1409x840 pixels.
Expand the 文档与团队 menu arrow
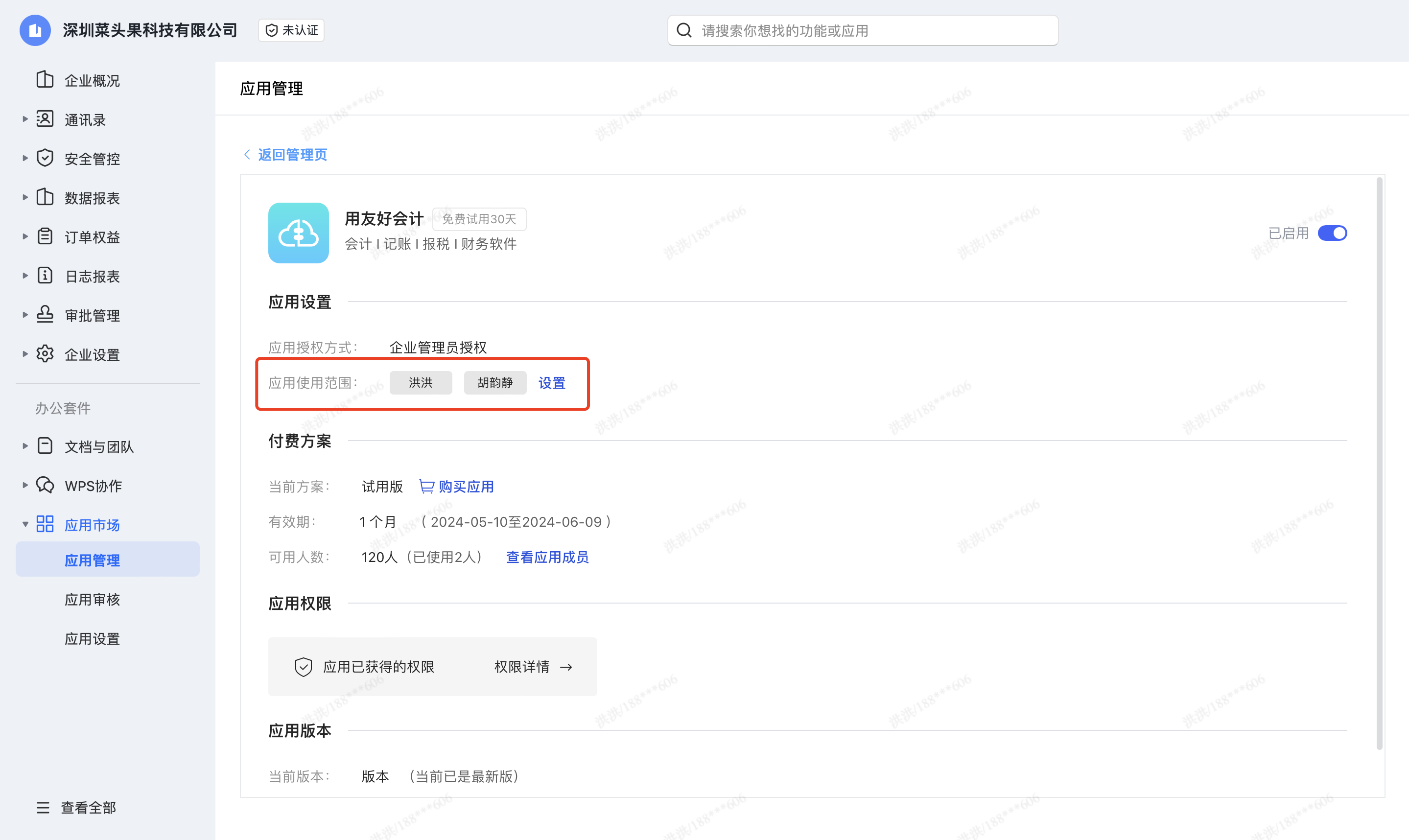click(x=25, y=446)
